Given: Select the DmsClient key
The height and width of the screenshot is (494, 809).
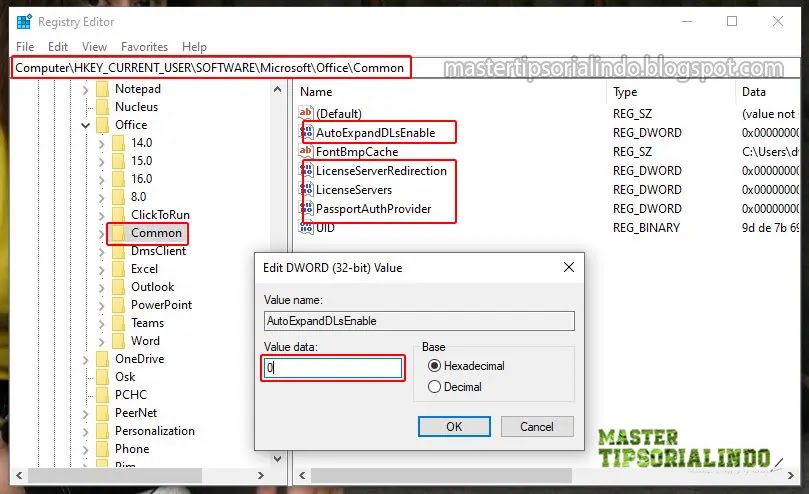Looking at the screenshot, I should pos(158,251).
